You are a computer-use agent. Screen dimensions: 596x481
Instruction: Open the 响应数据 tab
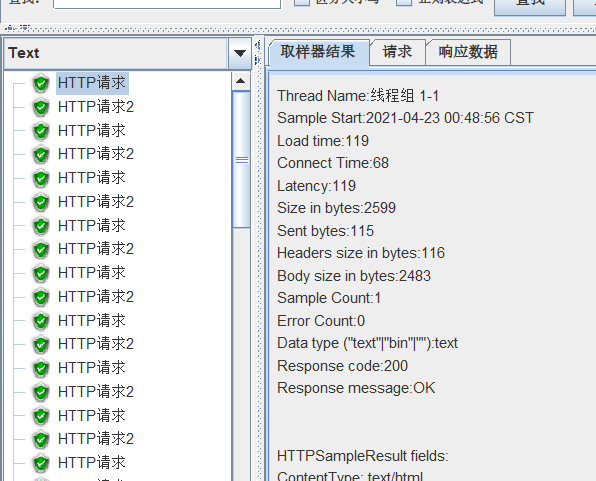[x=468, y=52]
